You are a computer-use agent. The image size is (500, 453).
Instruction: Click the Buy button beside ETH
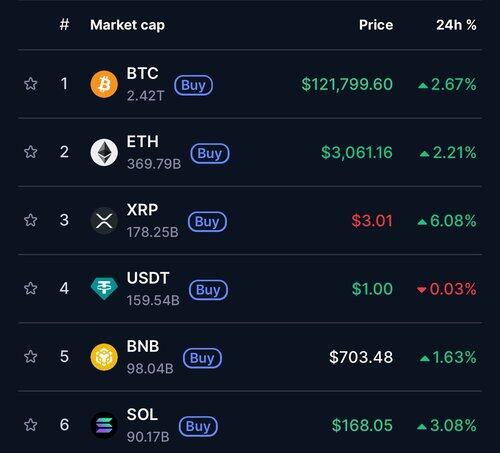point(210,154)
